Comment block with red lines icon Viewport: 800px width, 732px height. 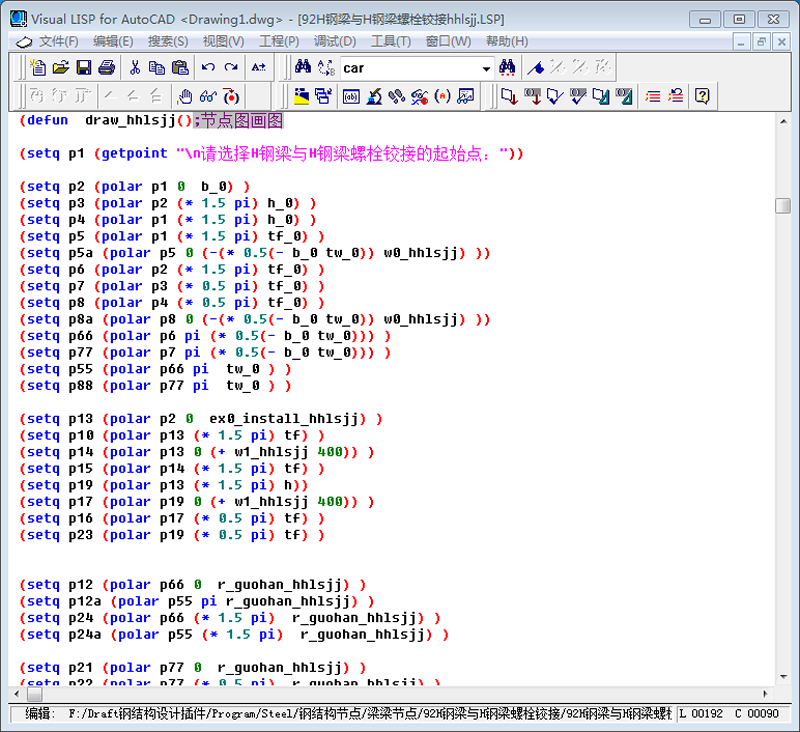[653, 96]
